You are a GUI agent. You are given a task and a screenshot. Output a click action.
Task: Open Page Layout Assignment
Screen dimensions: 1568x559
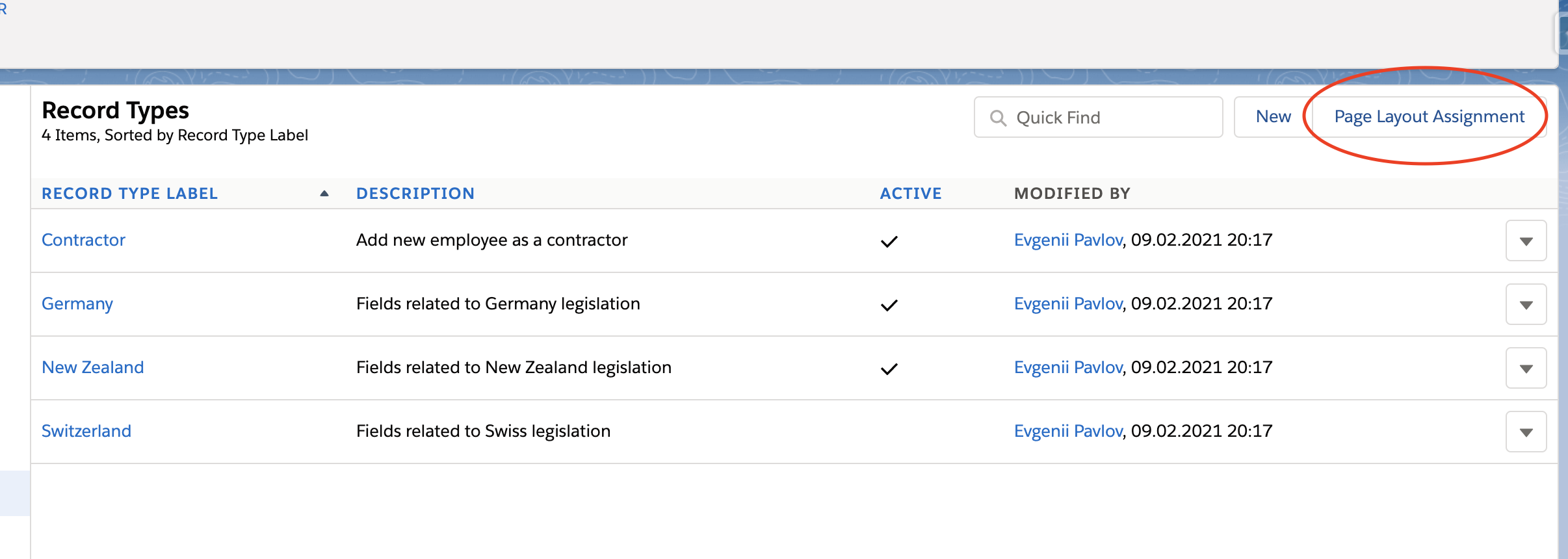coord(1429,117)
